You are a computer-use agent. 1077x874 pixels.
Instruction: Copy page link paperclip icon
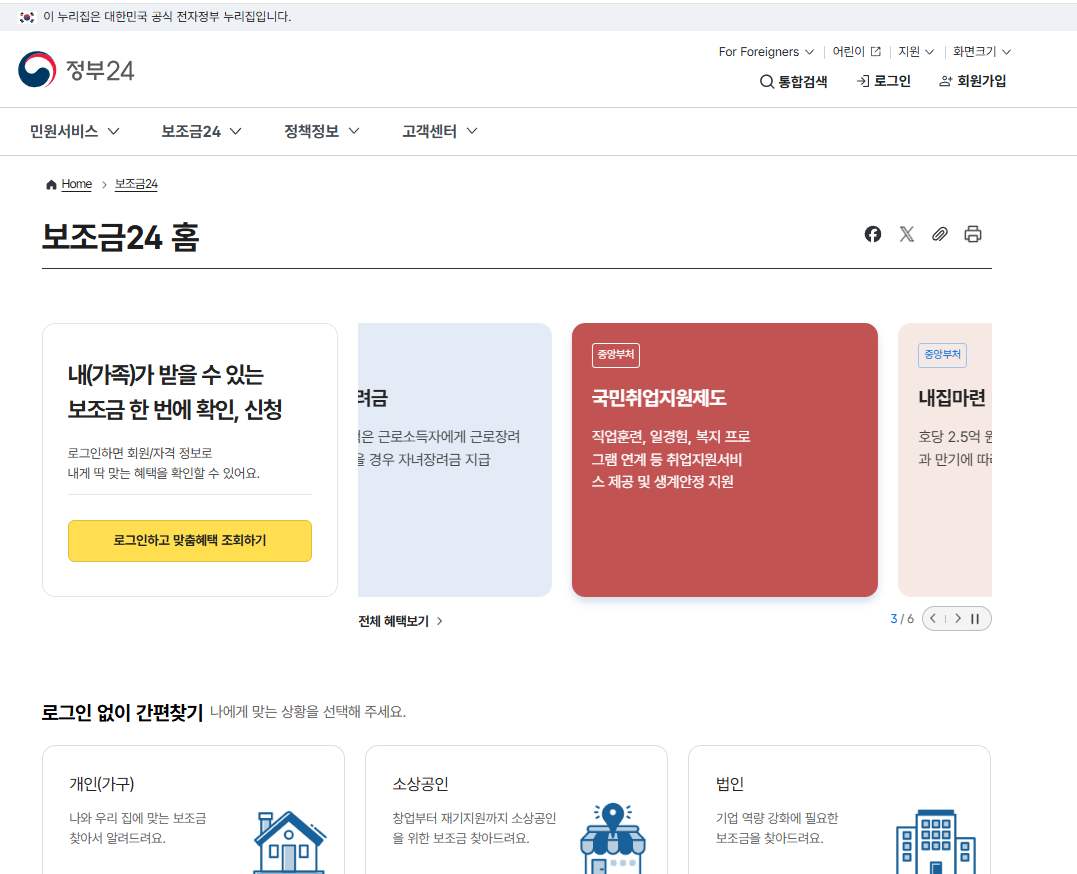(x=940, y=234)
